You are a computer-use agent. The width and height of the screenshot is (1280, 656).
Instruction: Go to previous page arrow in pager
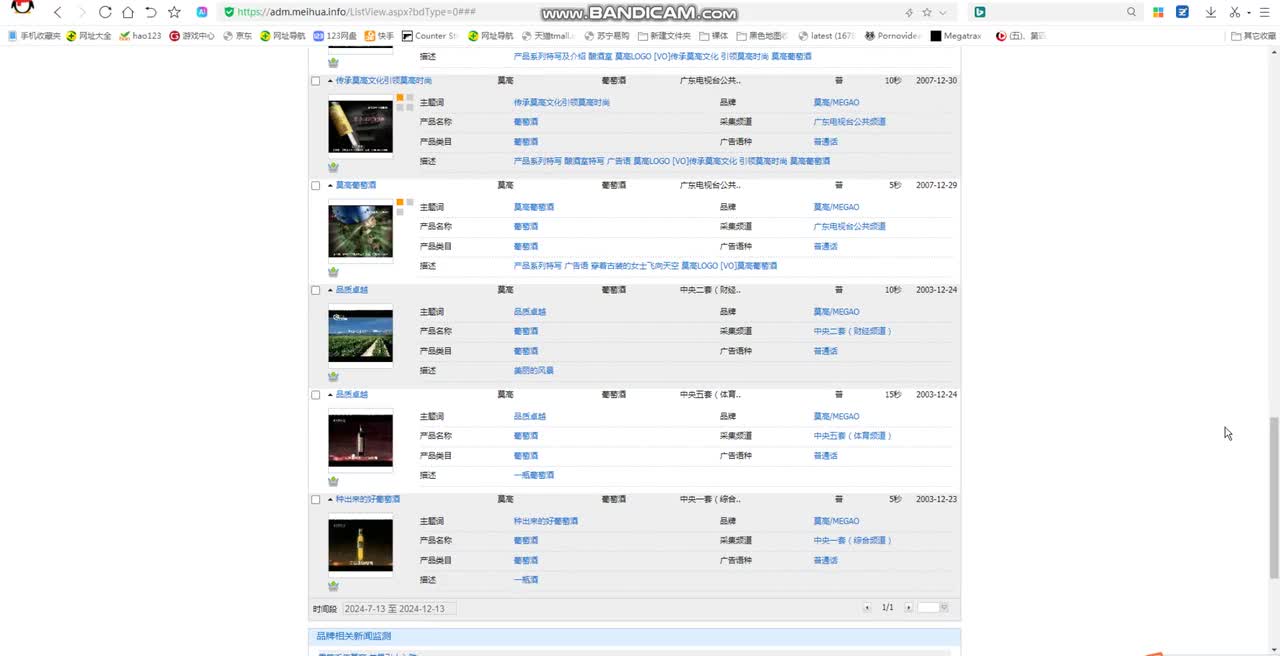867,607
